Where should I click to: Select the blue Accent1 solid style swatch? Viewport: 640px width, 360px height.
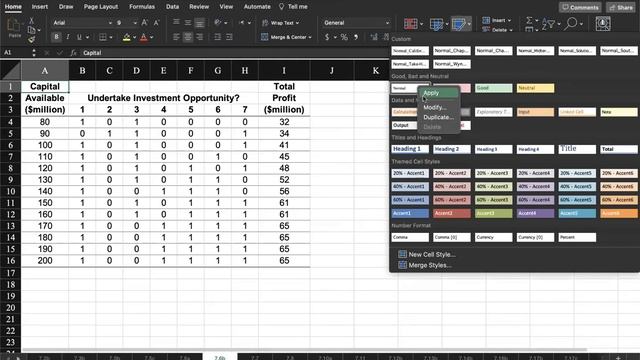tap(410, 213)
